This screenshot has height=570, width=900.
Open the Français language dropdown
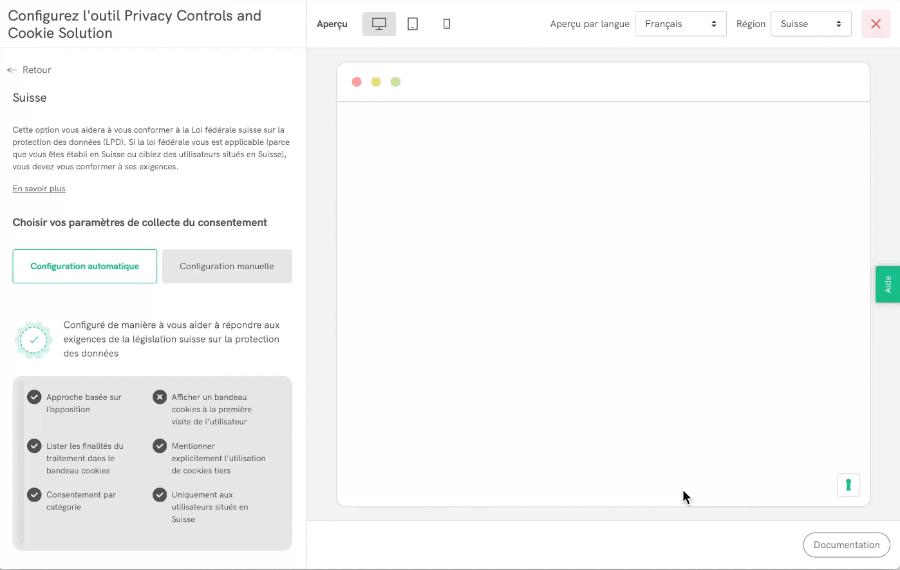click(681, 24)
